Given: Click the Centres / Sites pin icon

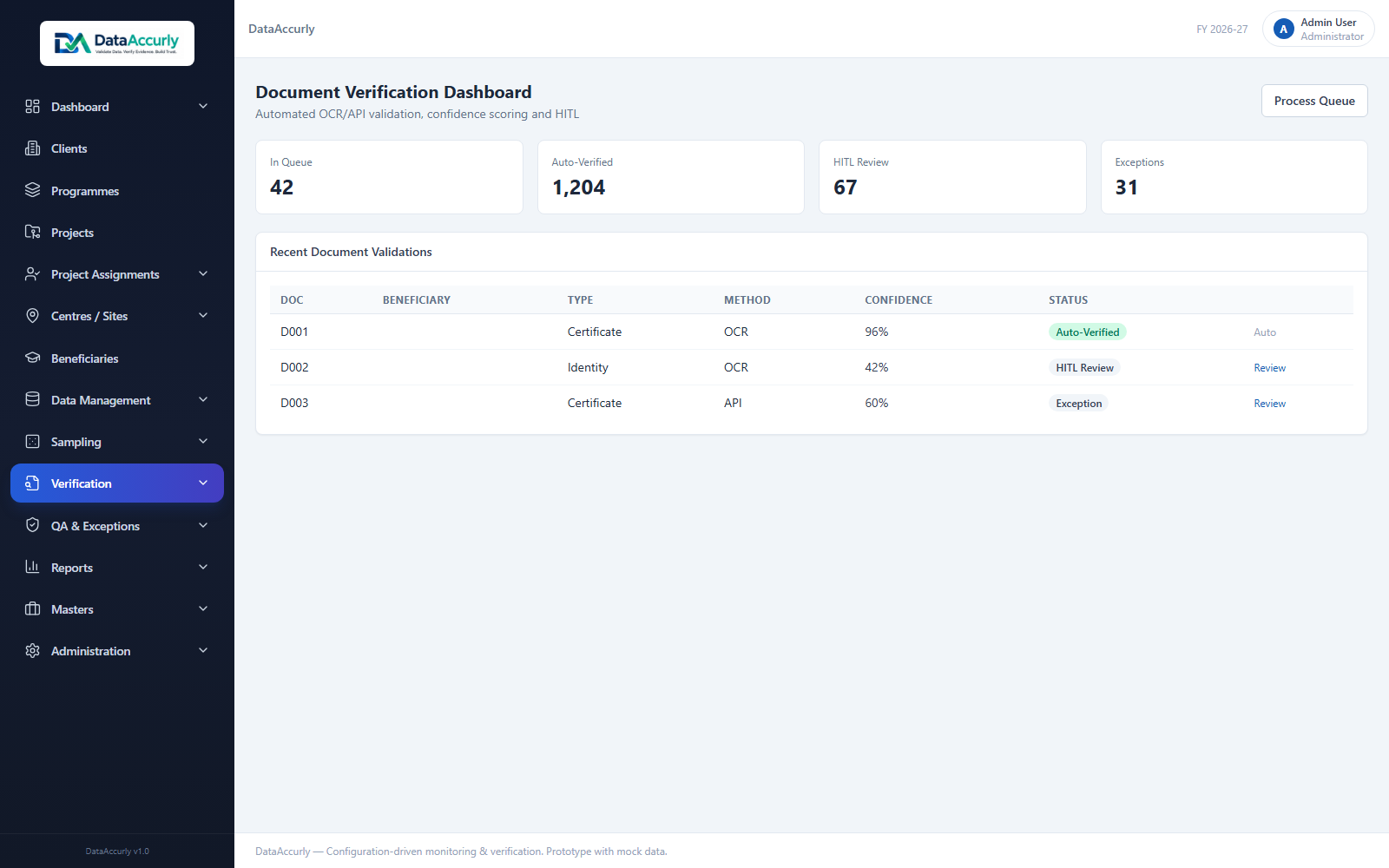Looking at the screenshot, I should [x=32, y=315].
